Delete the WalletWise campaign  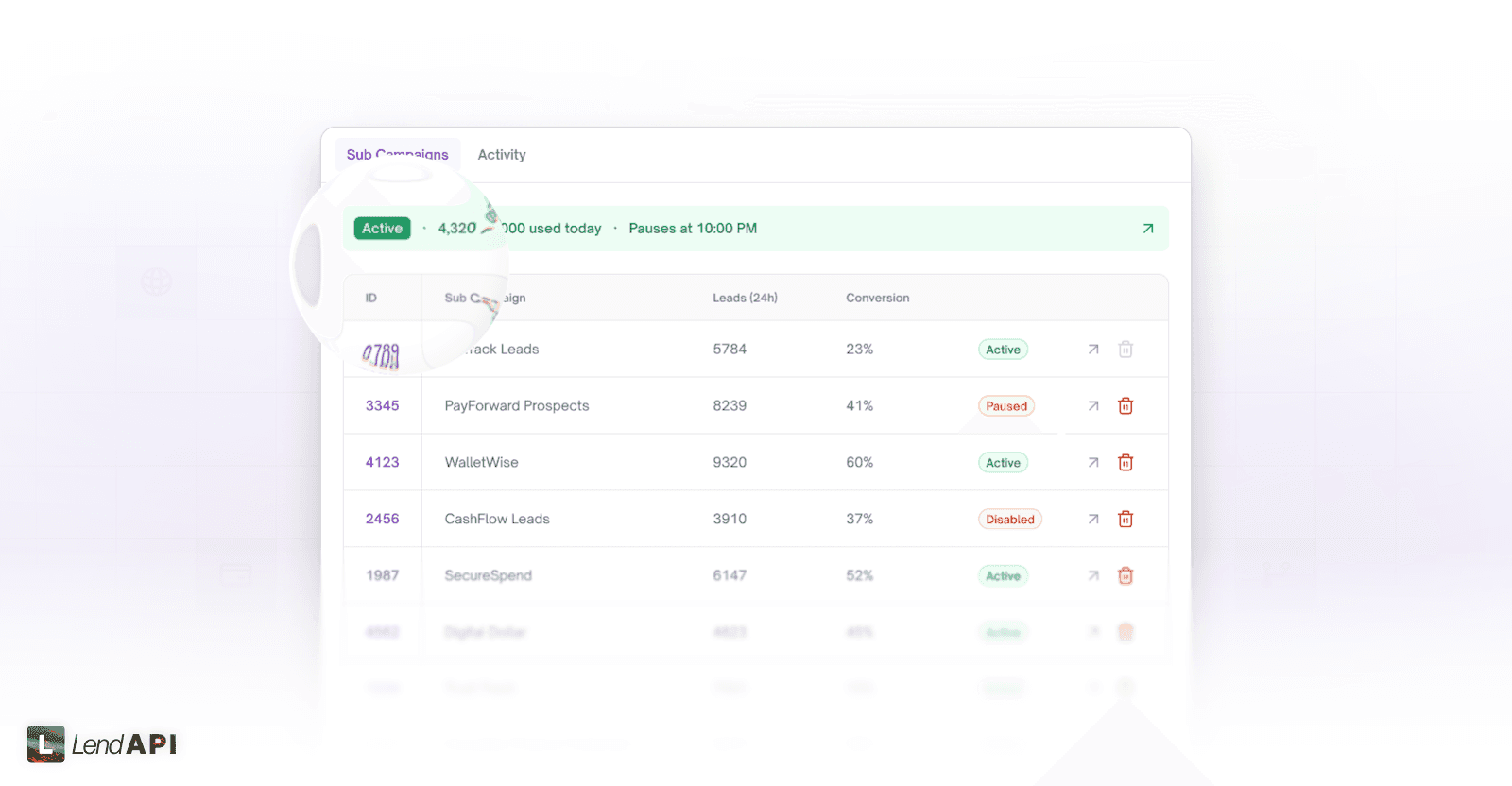point(1125,463)
